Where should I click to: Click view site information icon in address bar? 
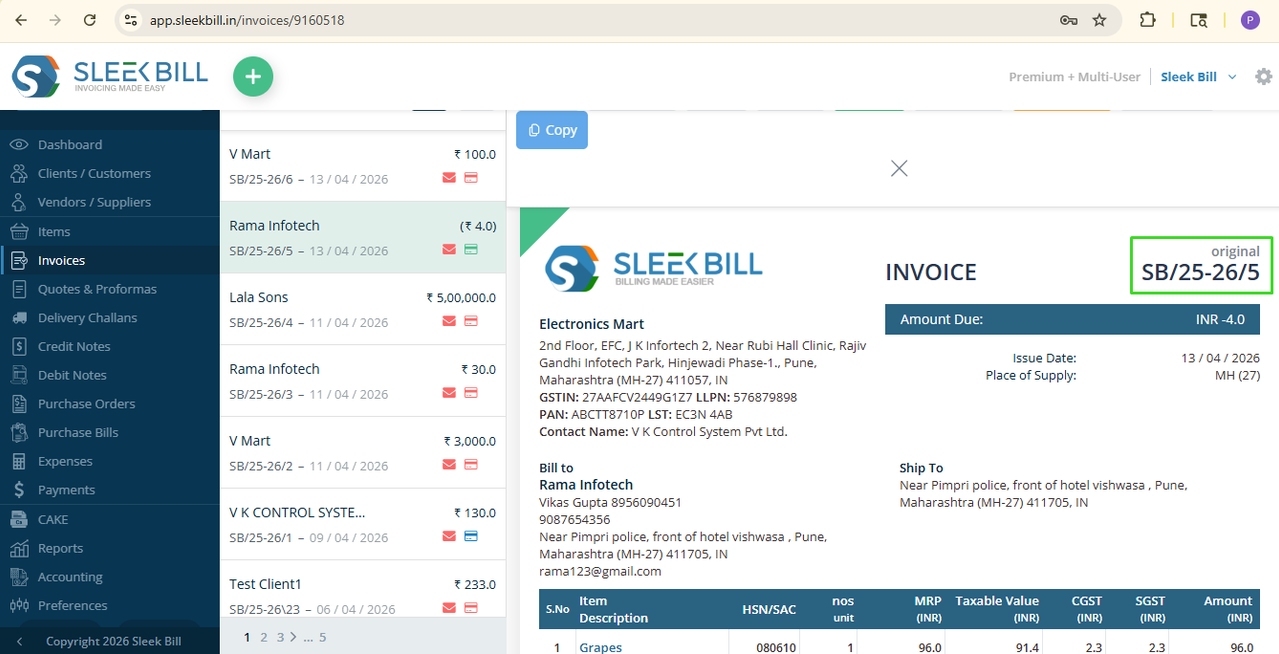(130, 20)
